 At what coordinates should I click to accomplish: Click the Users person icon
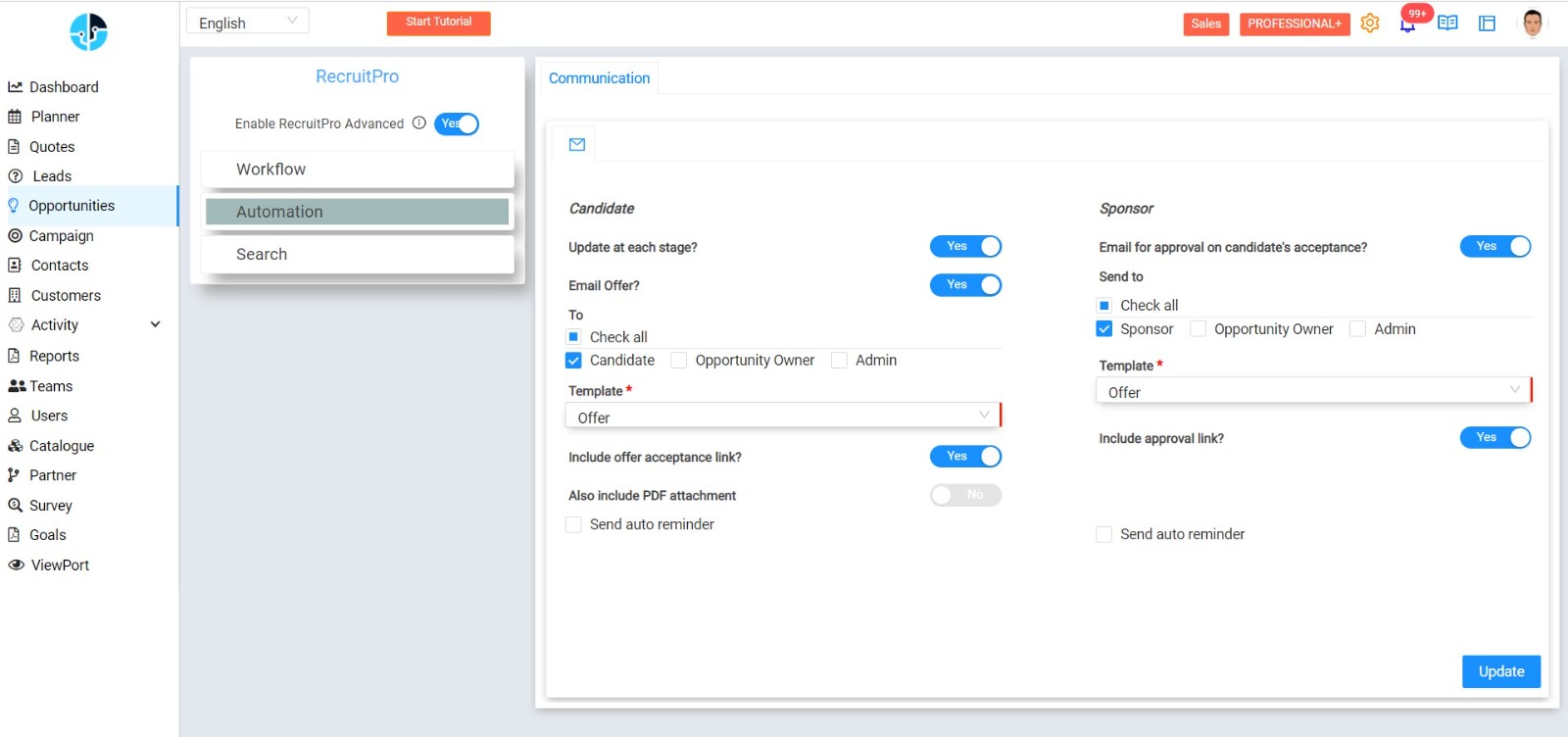pyautogui.click(x=15, y=416)
